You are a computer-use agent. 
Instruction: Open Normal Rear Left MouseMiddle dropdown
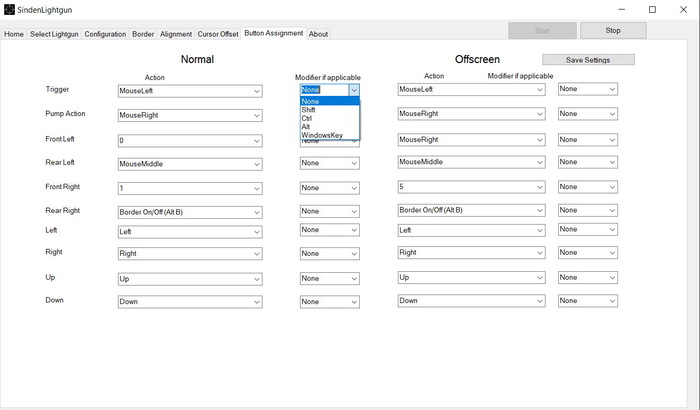(x=256, y=164)
